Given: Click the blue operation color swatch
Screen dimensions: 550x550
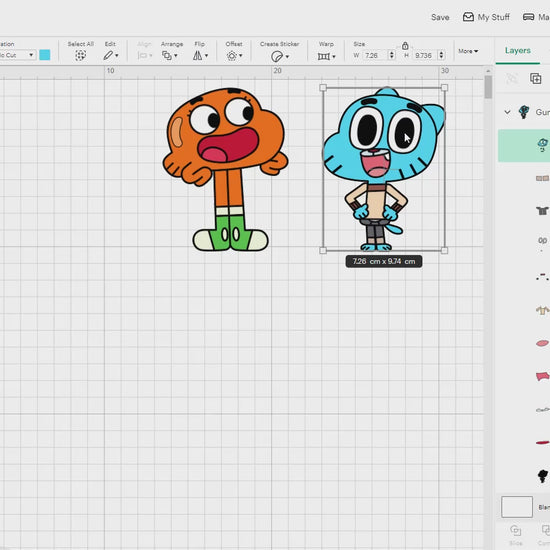Looking at the screenshot, I should 45,55.
